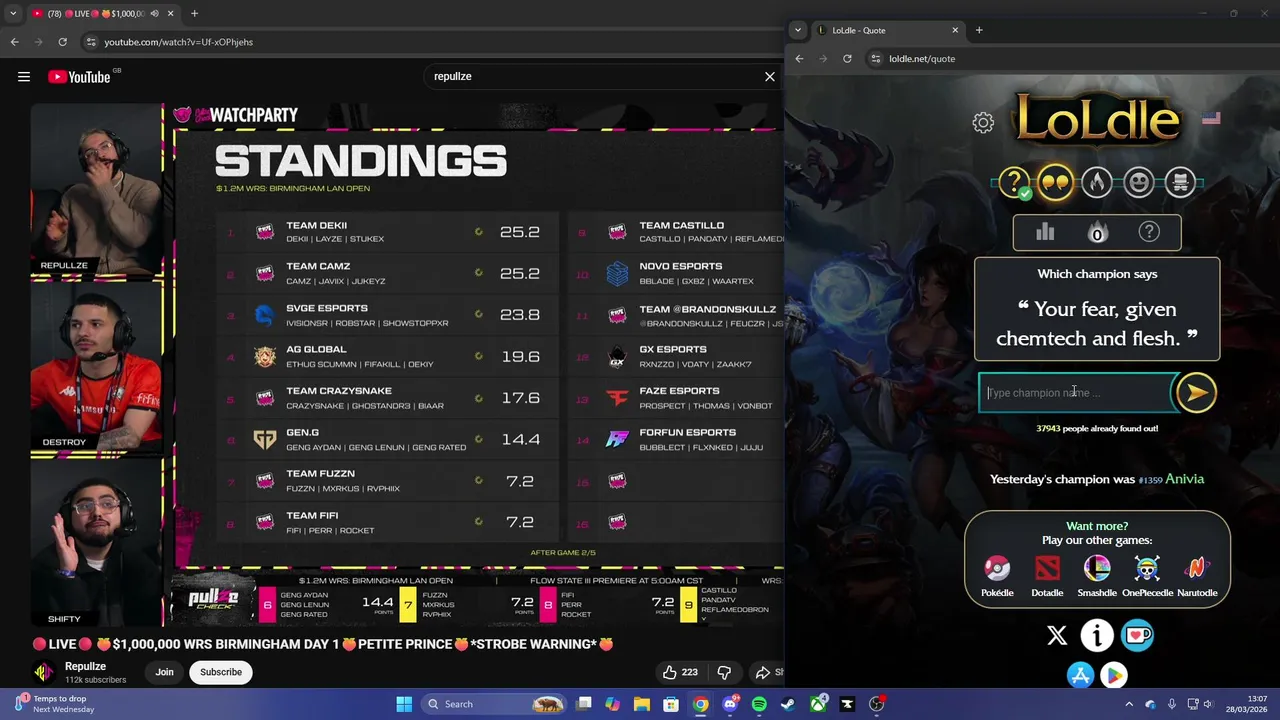Open the LoLdle stats bar-chart icon
This screenshot has width=1280, height=720.
click(1045, 232)
